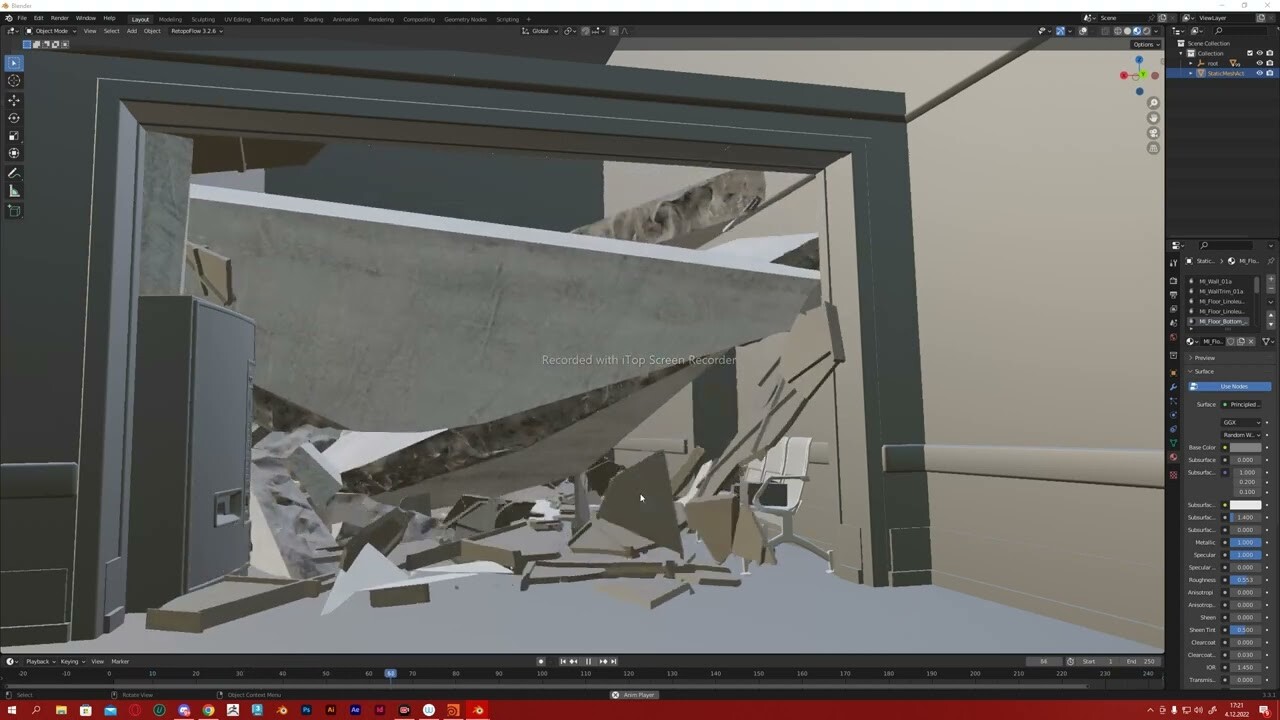Pause playback with the timeline pause control

pyautogui.click(x=589, y=661)
